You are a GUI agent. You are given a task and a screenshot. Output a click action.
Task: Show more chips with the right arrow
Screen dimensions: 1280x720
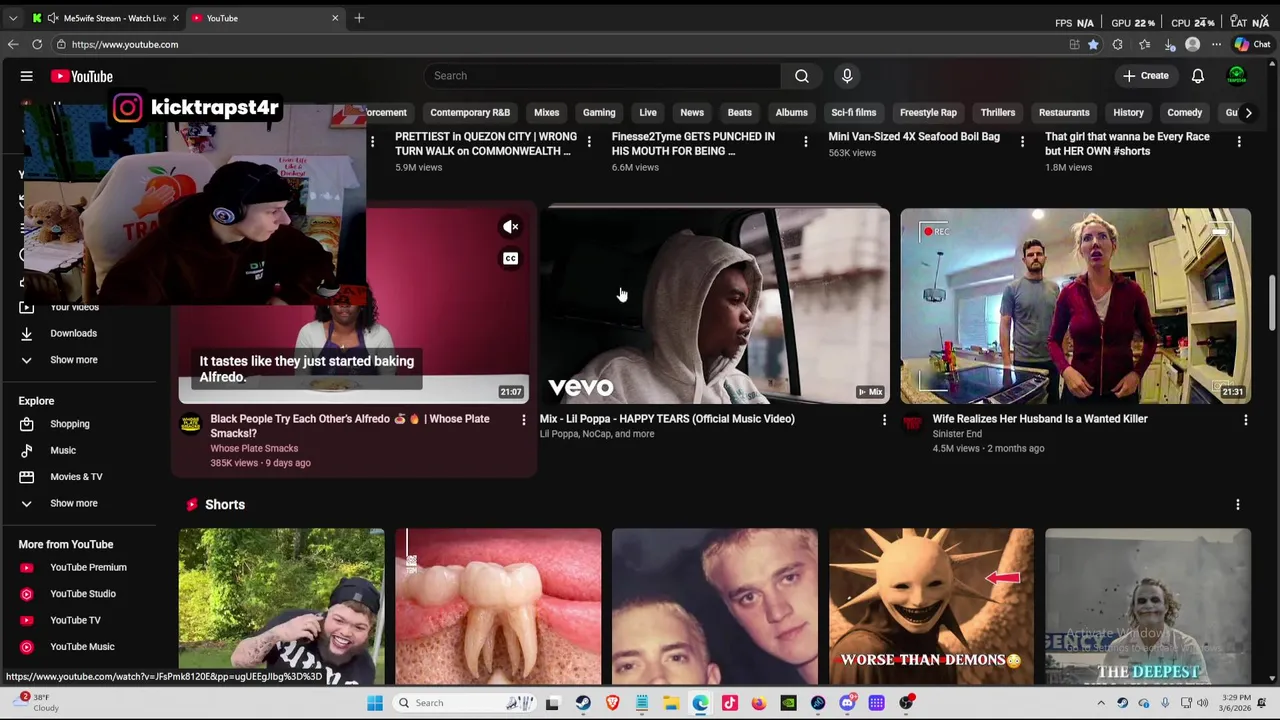tap(1248, 113)
